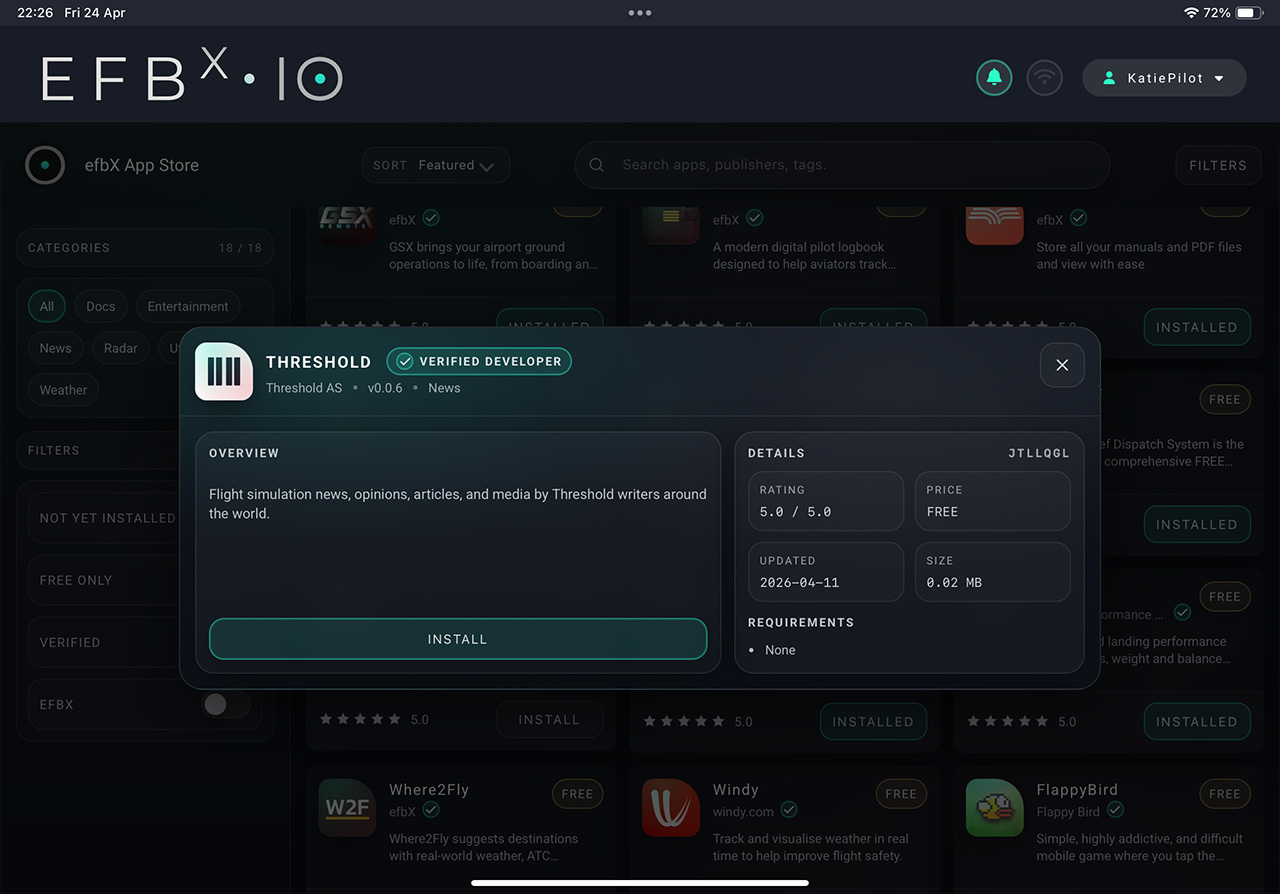1280x894 pixels.
Task: Click the verified checkmark next to Flappy Bird
Action: [x=1115, y=810]
